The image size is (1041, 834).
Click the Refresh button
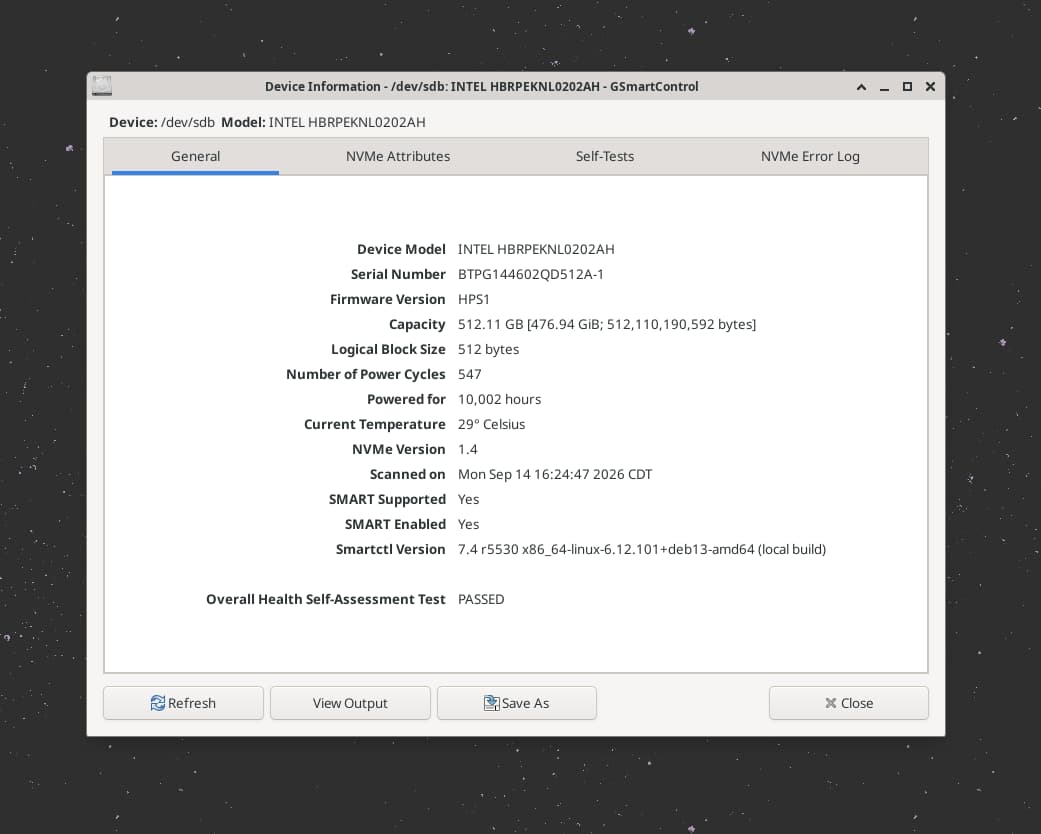(x=183, y=703)
